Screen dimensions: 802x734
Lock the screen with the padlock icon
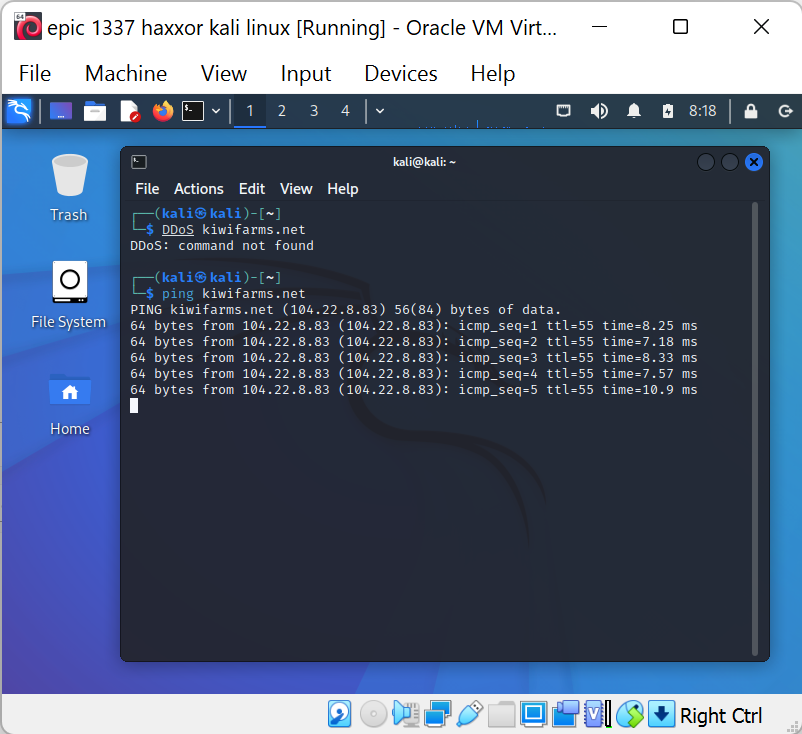[x=751, y=111]
